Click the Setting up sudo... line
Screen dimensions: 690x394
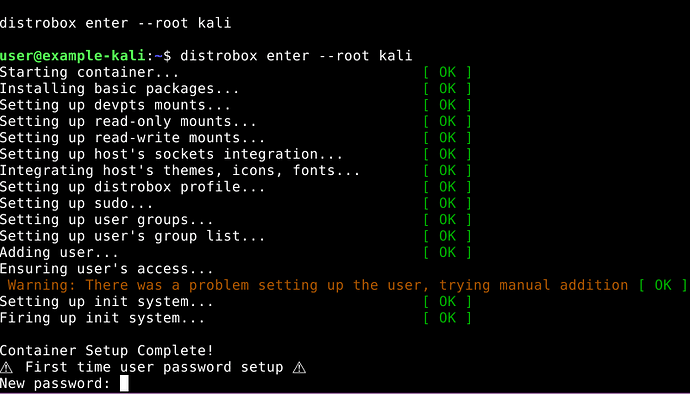(77, 203)
